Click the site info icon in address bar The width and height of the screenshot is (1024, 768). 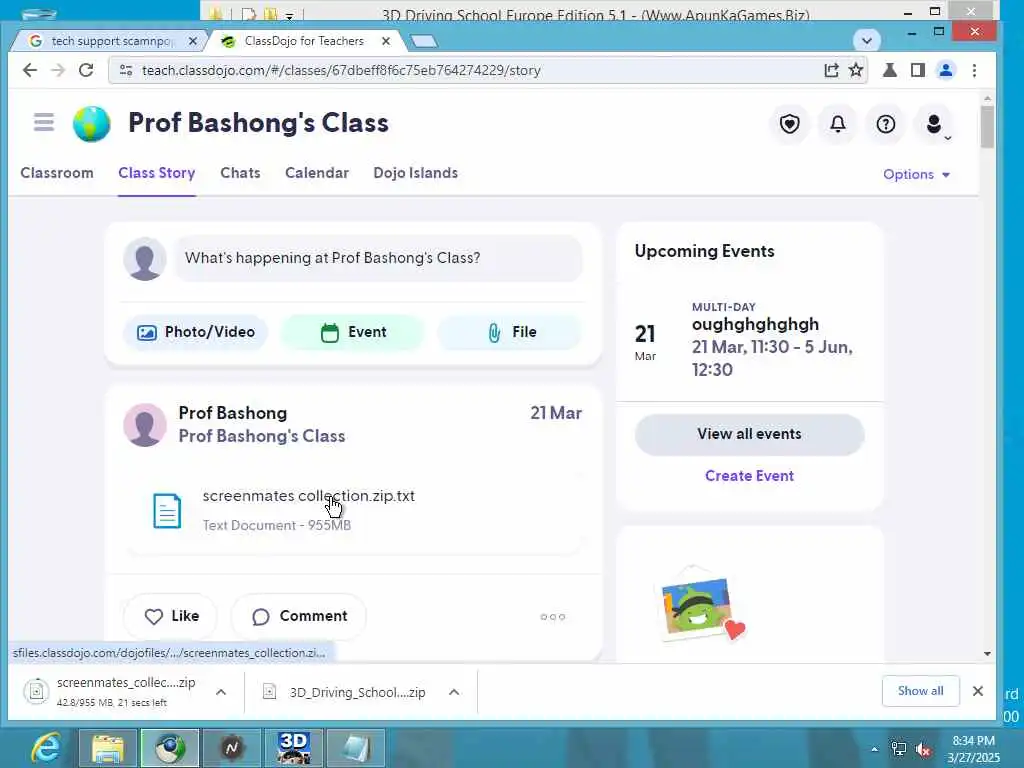coord(126,70)
